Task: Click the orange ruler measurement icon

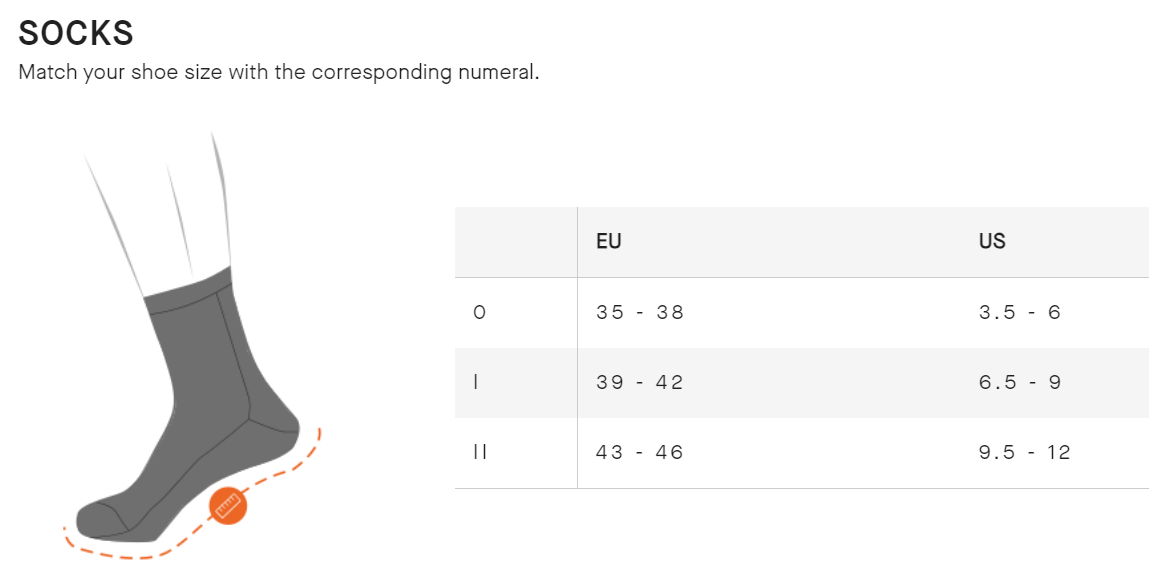Action: pyautogui.click(x=228, y=506)
